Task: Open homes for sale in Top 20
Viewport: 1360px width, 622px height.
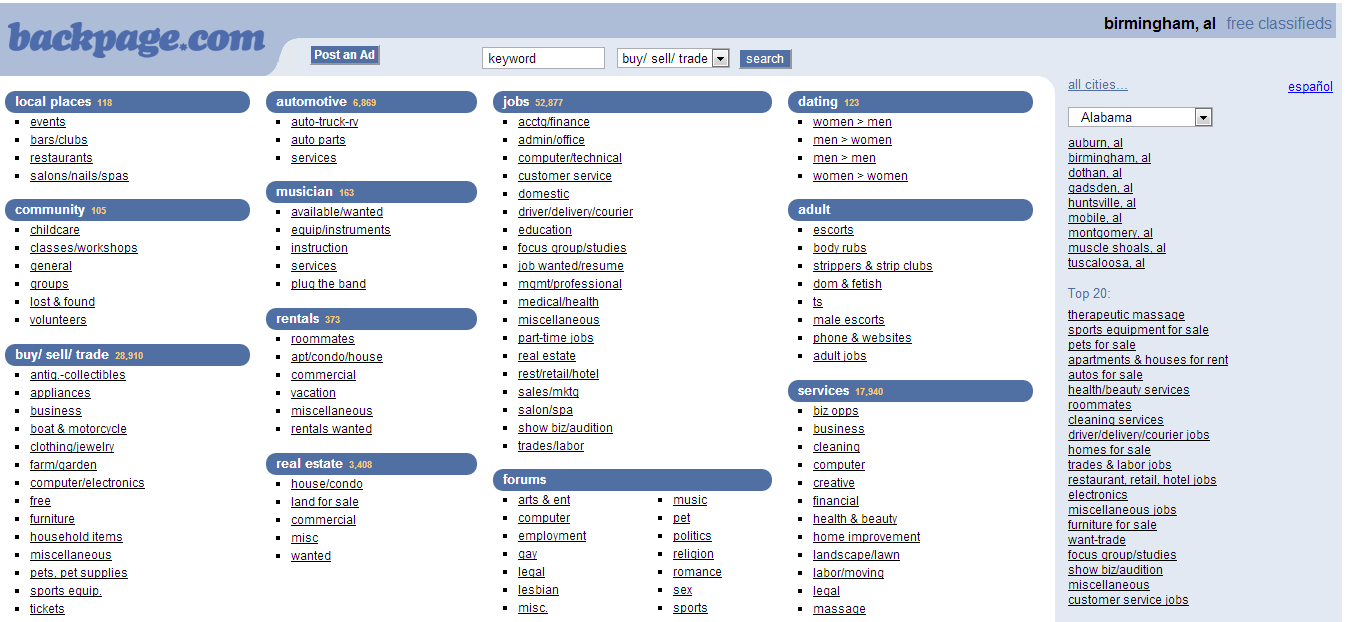Action: click(1109, 450)
